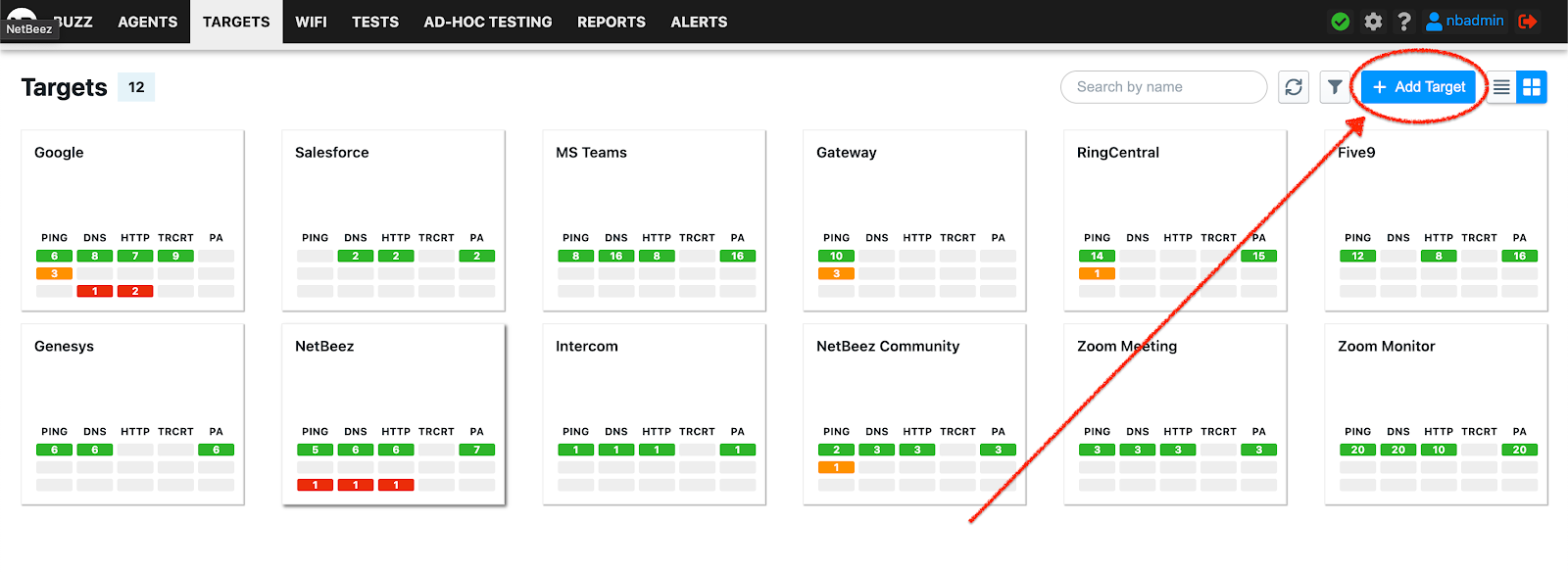The height and width of the screenshot is (572, 1568).
Task: Click RingCentral's orange PING warning 1
Action: click(1097, 273)
